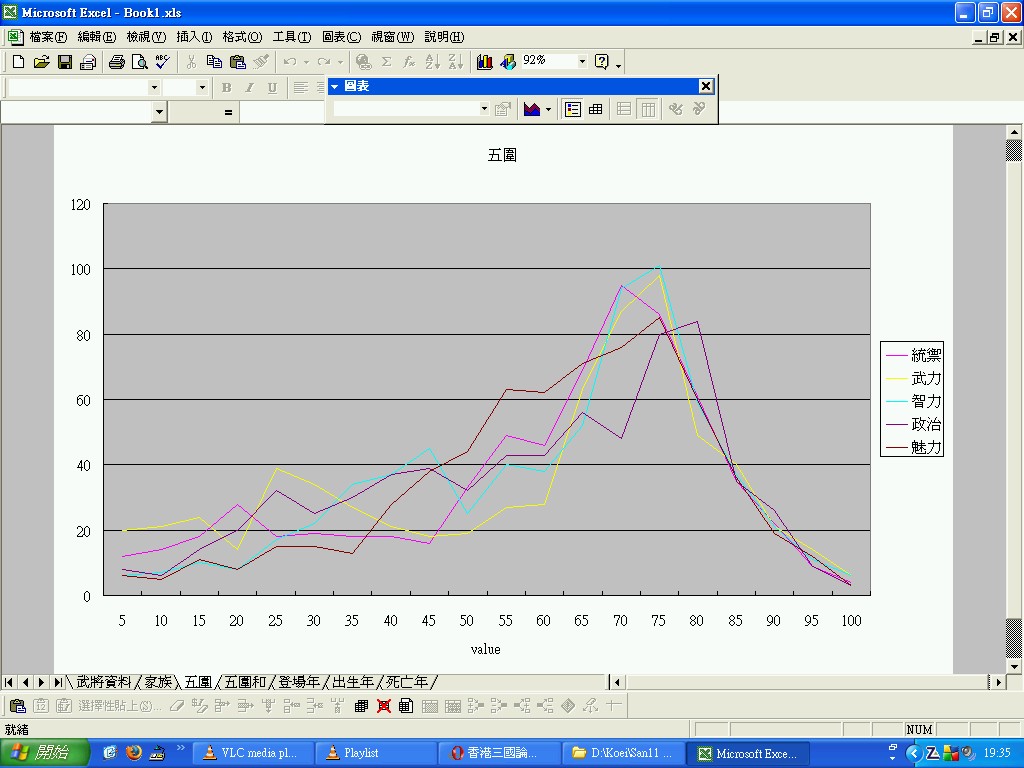Toggle Underline formatting button
The width and height of the screenshot is (1024, 768).
[272, 88]
